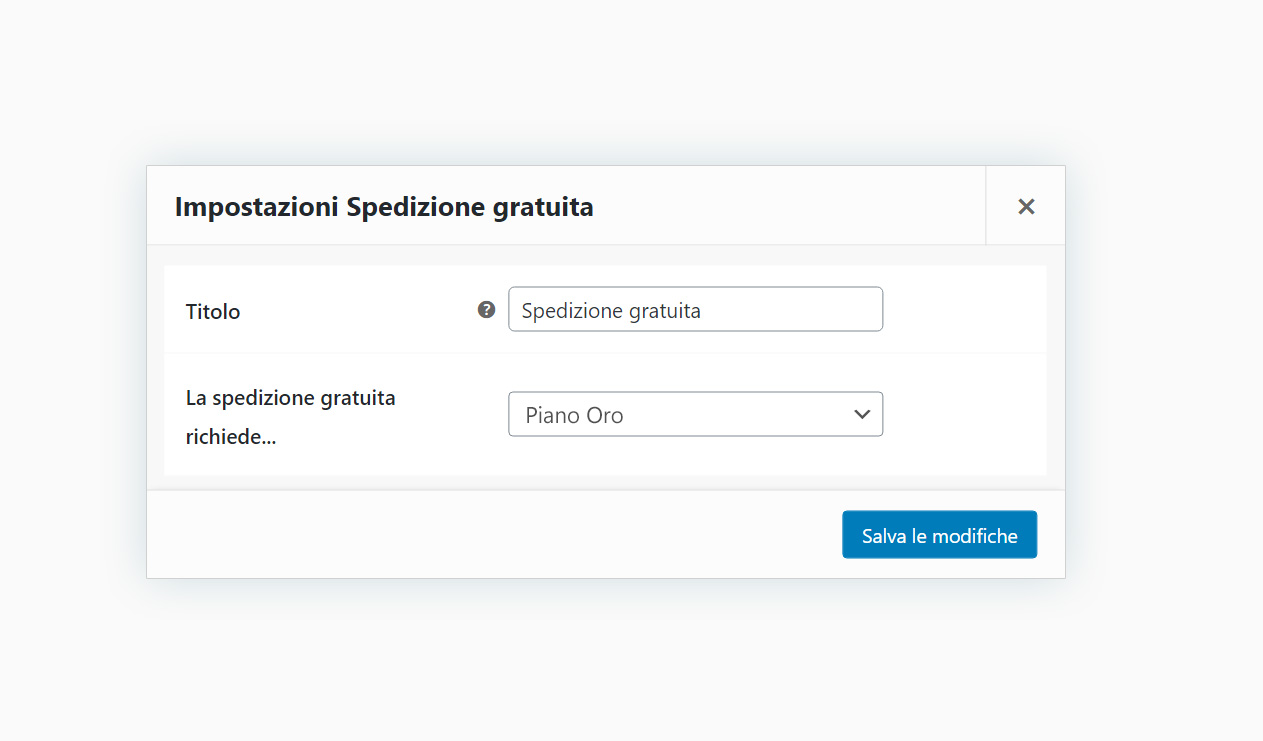Focus the shipping method title input

695,310
